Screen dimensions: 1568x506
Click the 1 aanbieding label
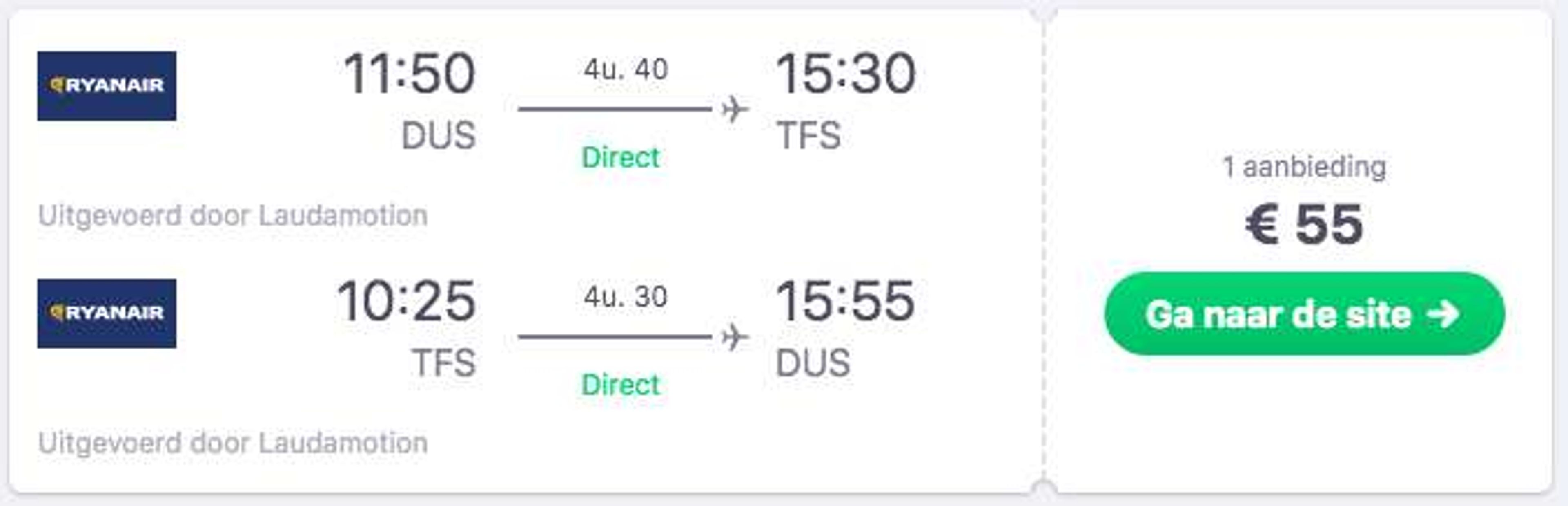coord(1305,167)
